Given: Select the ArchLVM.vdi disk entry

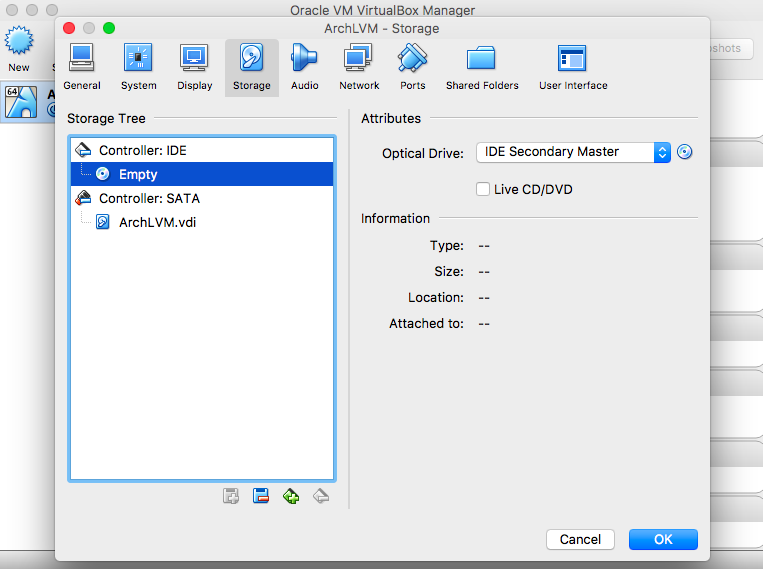Looking at the screenshot, I should point(202,222).
